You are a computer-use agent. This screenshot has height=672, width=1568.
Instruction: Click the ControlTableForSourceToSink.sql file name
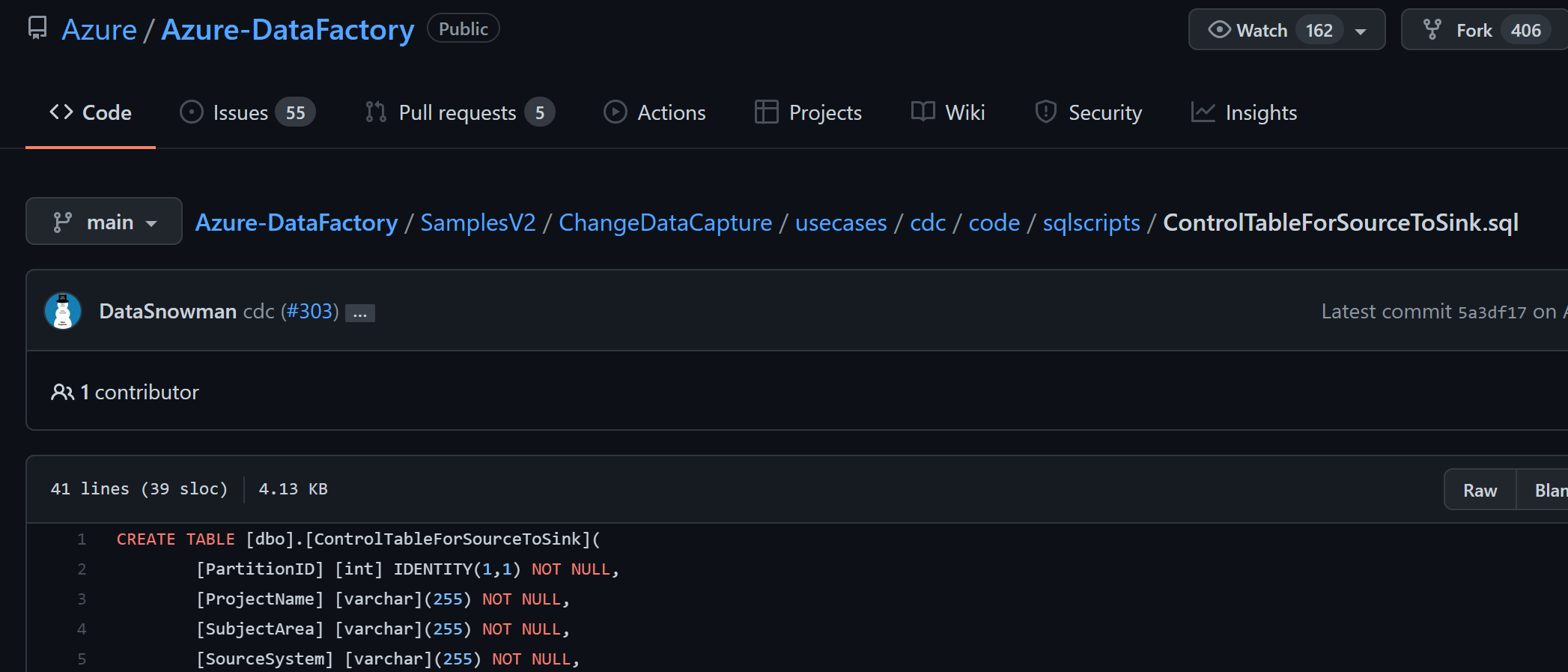[1340, 223]
